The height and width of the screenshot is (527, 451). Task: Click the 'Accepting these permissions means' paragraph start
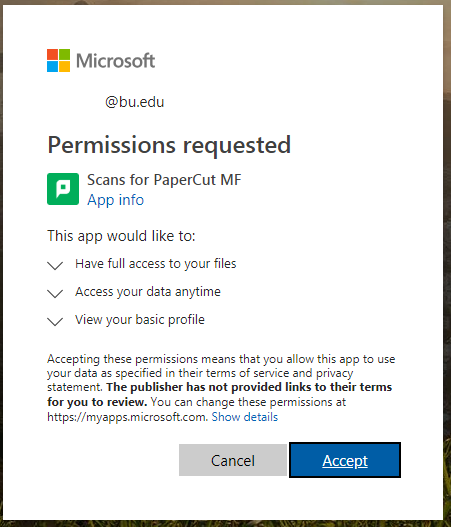pyautogui.click(x=123, y=359)
